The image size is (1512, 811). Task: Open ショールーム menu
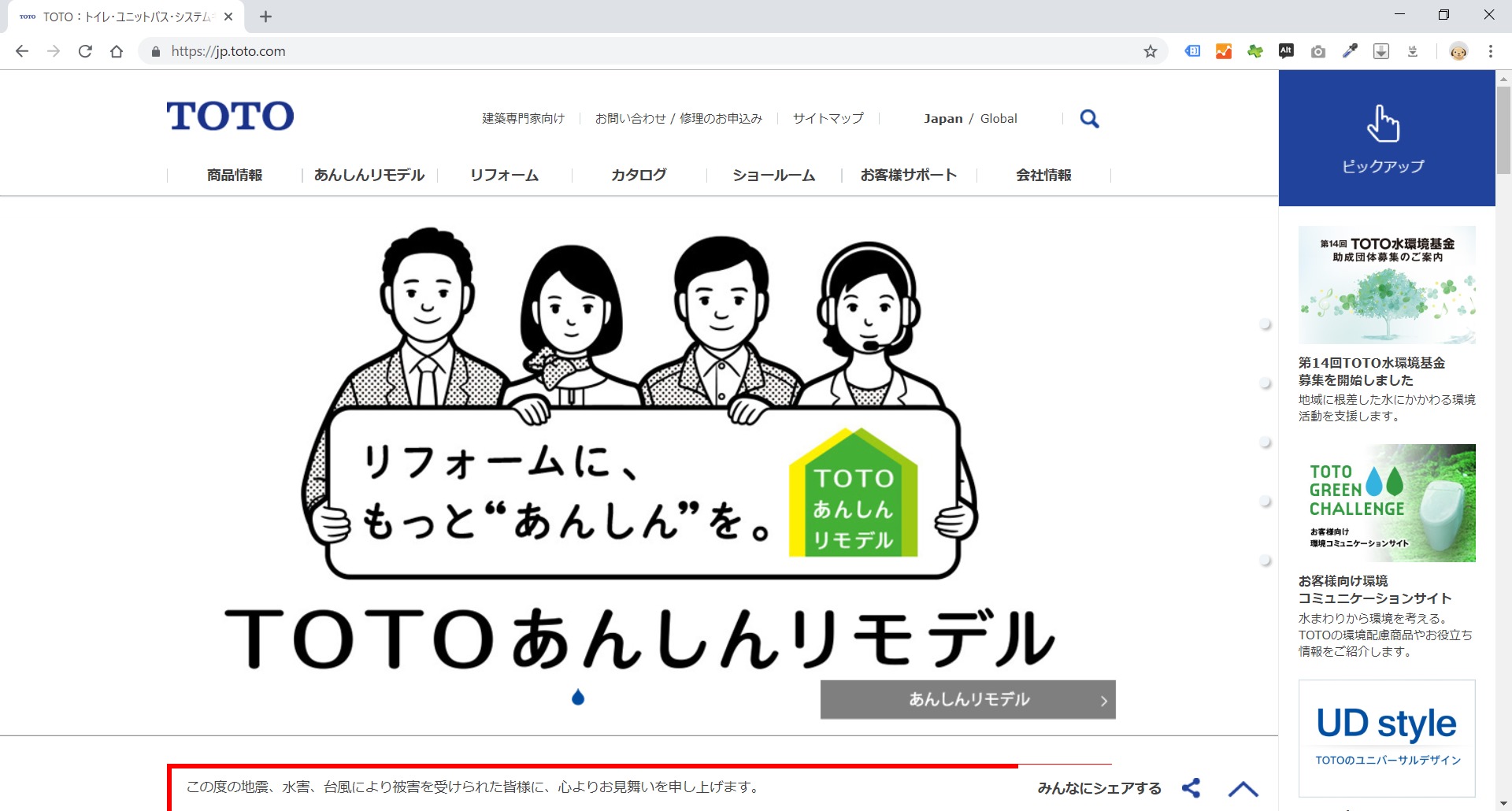773,175
